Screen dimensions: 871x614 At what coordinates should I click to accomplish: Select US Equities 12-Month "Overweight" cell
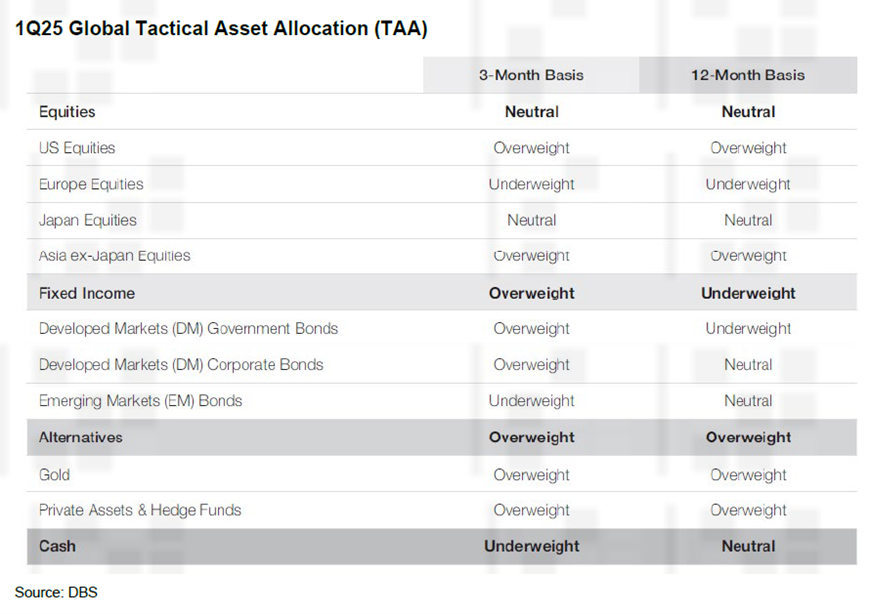(748, 148)
